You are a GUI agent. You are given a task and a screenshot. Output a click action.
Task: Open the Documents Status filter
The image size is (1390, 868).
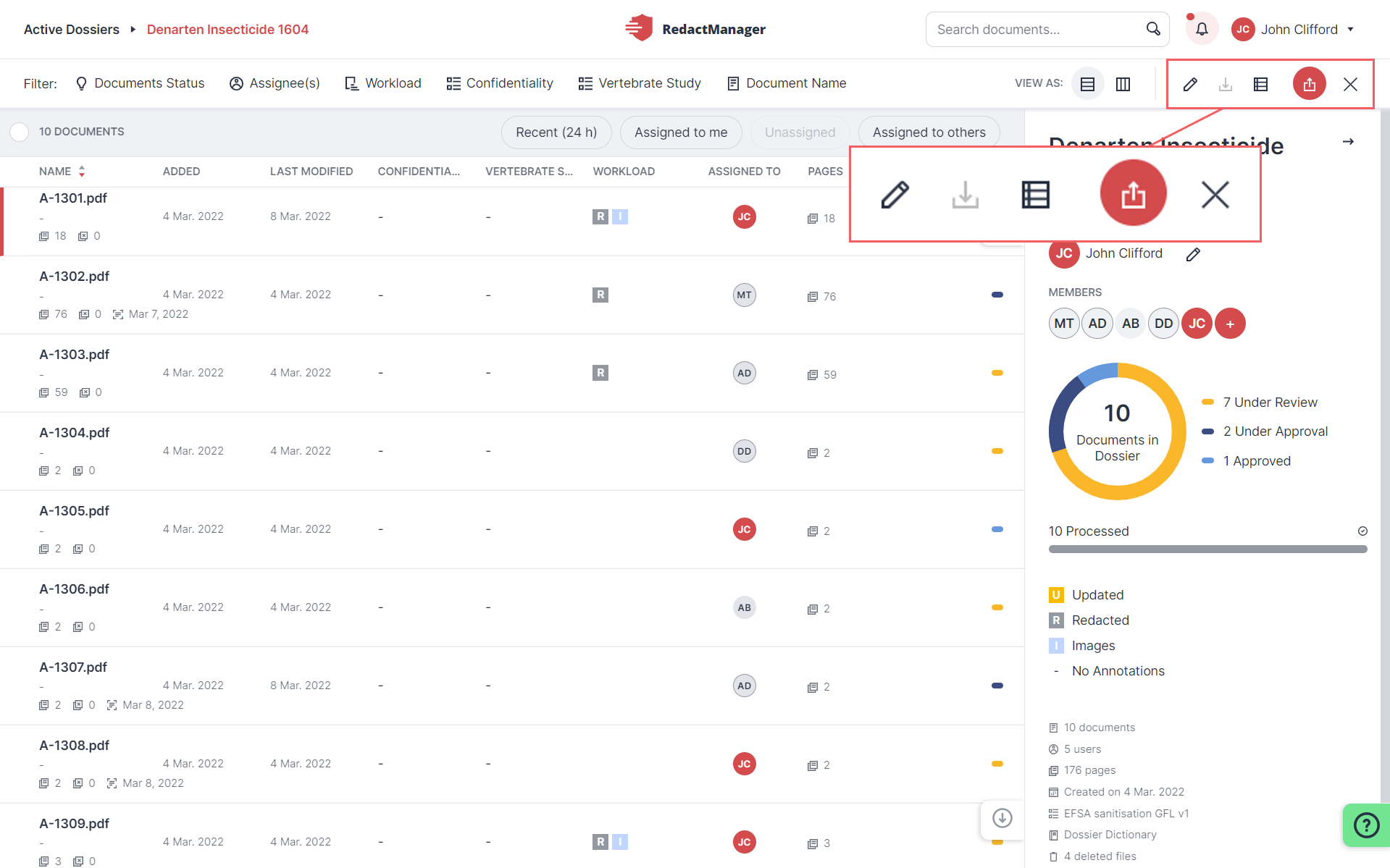point(141,83)
